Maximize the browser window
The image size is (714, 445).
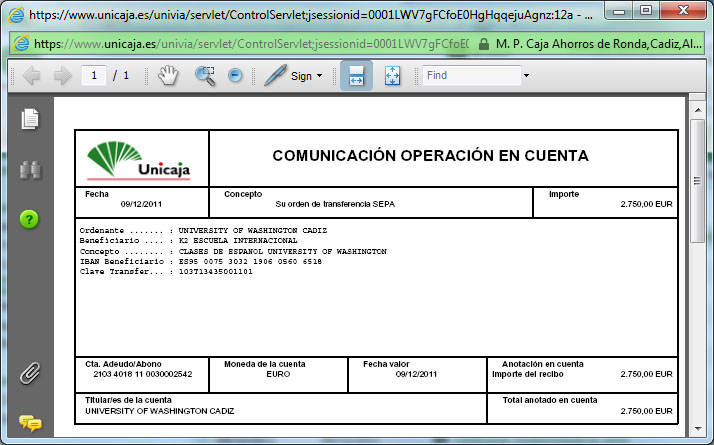click(x=645, y=11)
